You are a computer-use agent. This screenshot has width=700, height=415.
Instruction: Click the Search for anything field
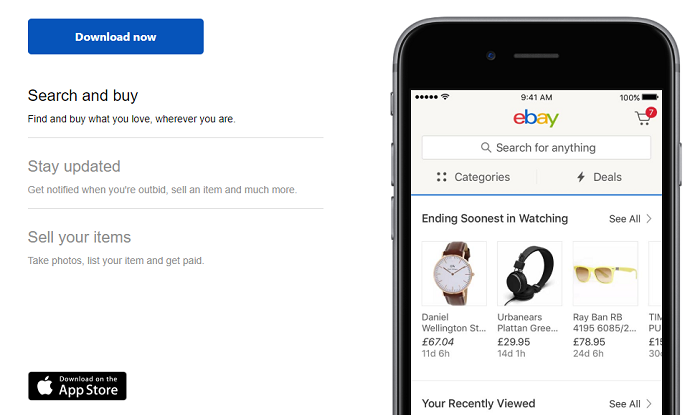coord(536,148)
